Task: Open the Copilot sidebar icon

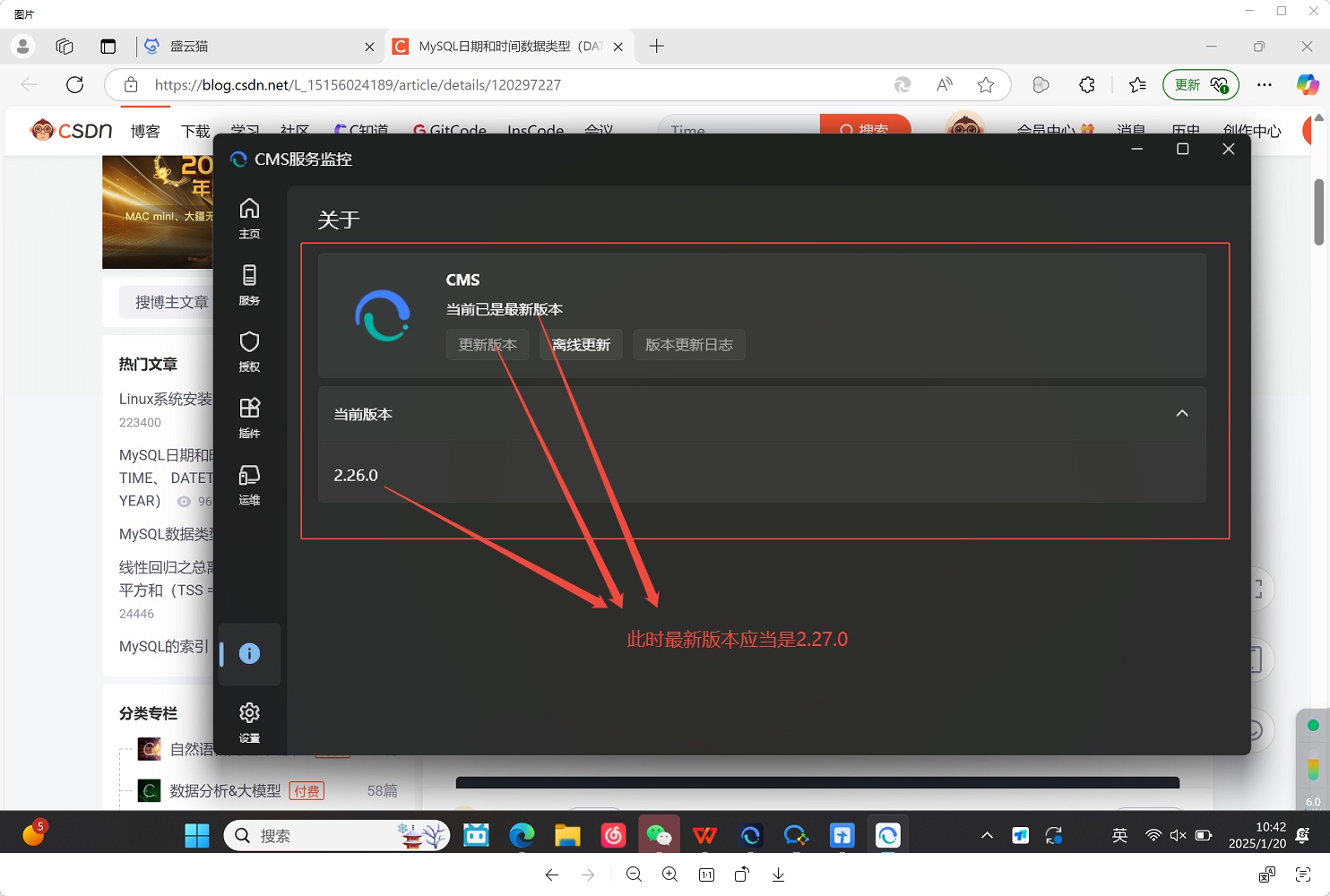Action: point(1308,84)
